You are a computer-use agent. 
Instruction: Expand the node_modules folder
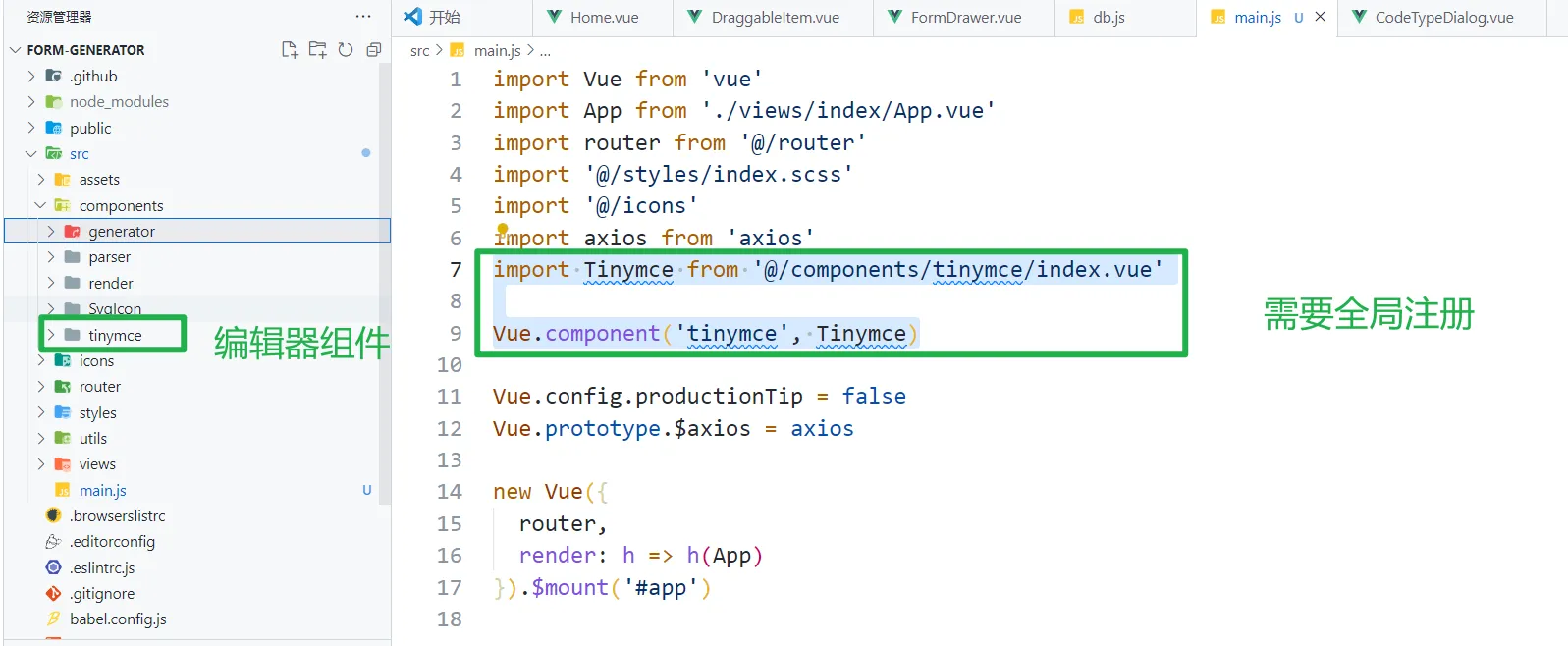[x=119, y=102]
